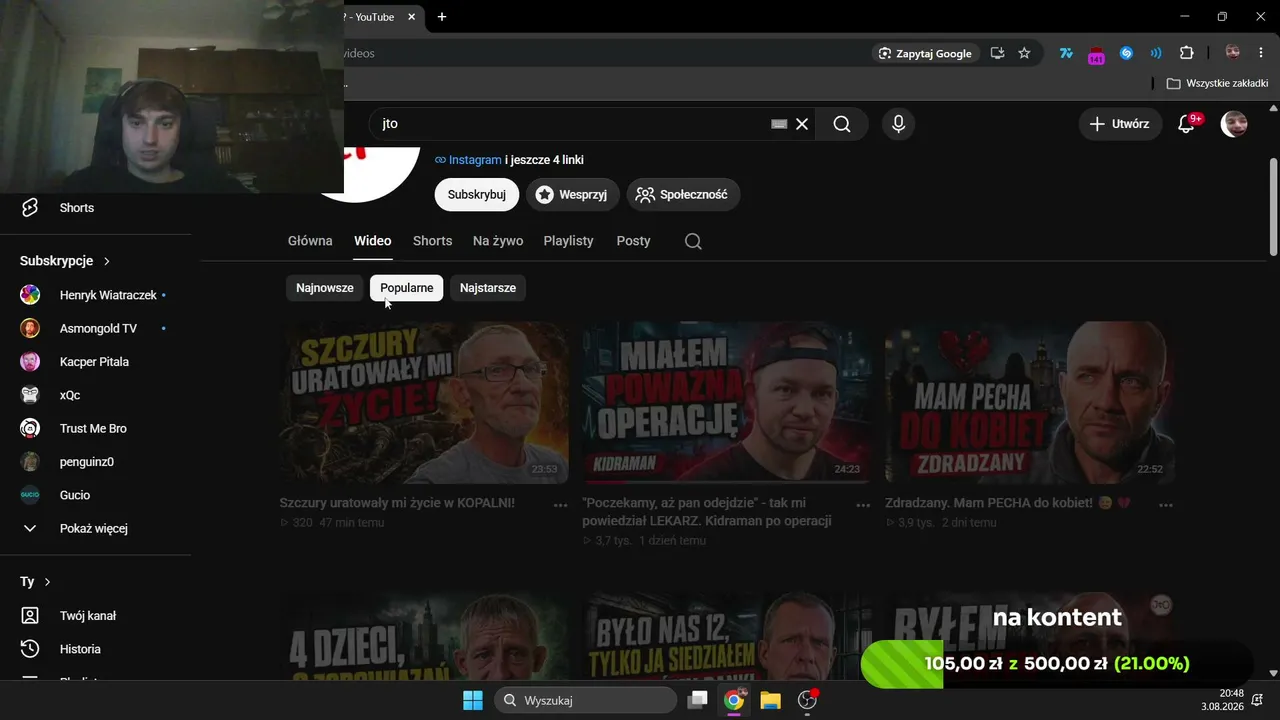Open a new browser tab
Viewport: 1280px width, 720px height.
[442, 17]
